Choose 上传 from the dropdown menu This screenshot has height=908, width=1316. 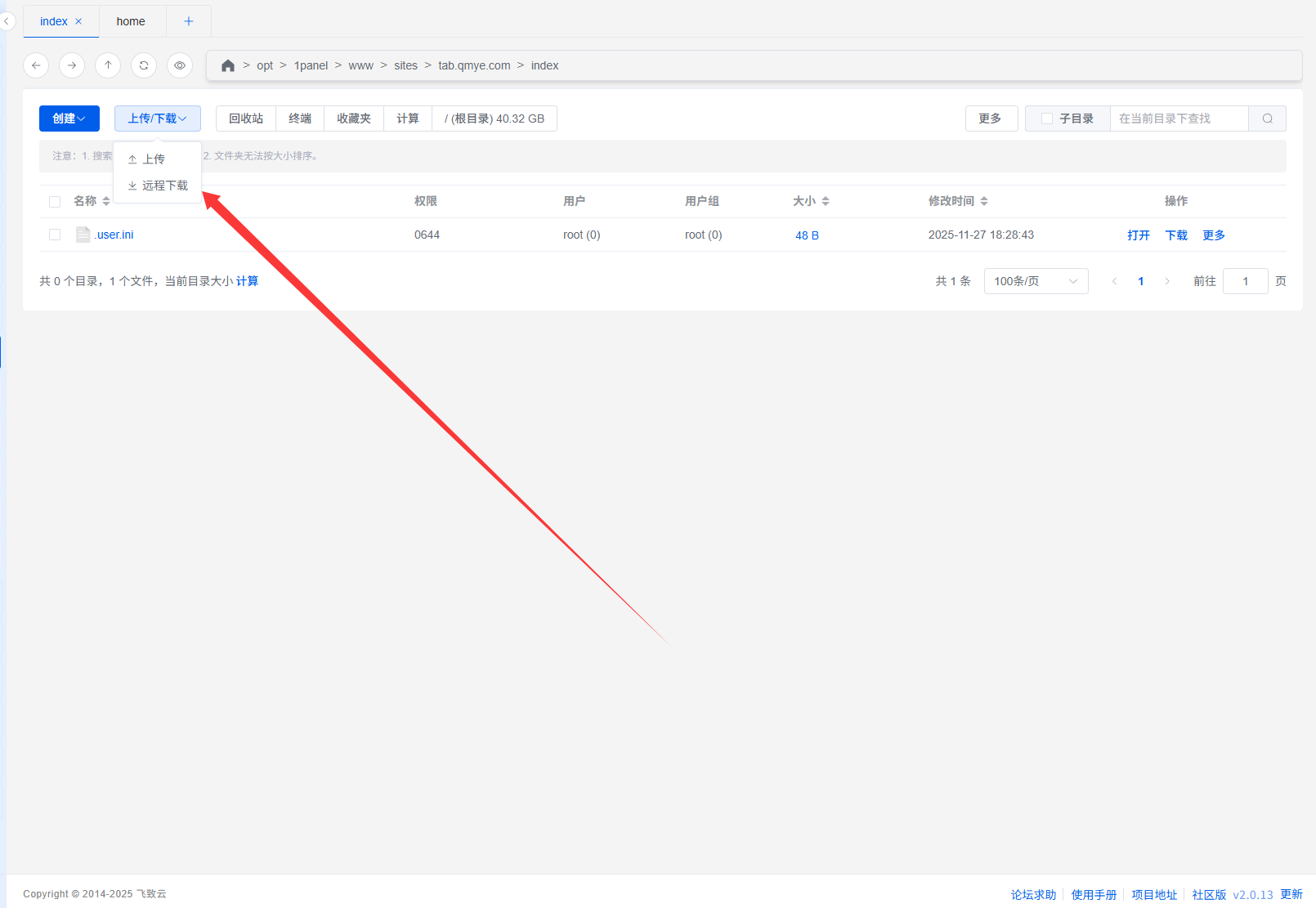[154, 159]
